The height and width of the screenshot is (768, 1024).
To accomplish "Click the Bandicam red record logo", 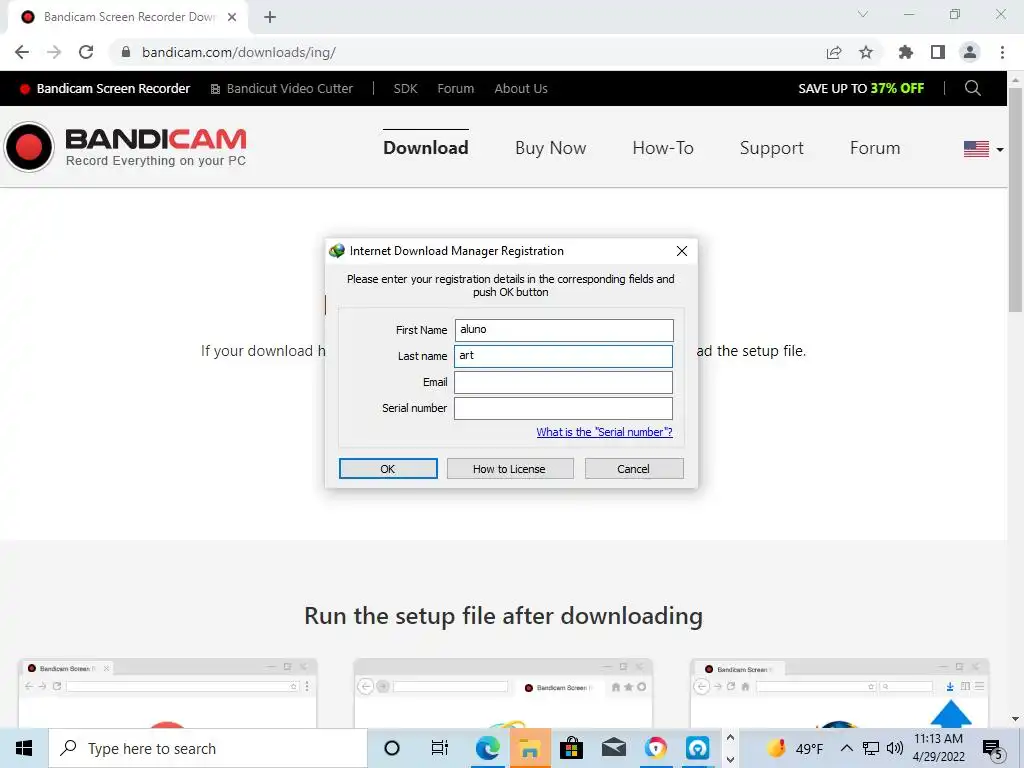I will pos(29,147).
